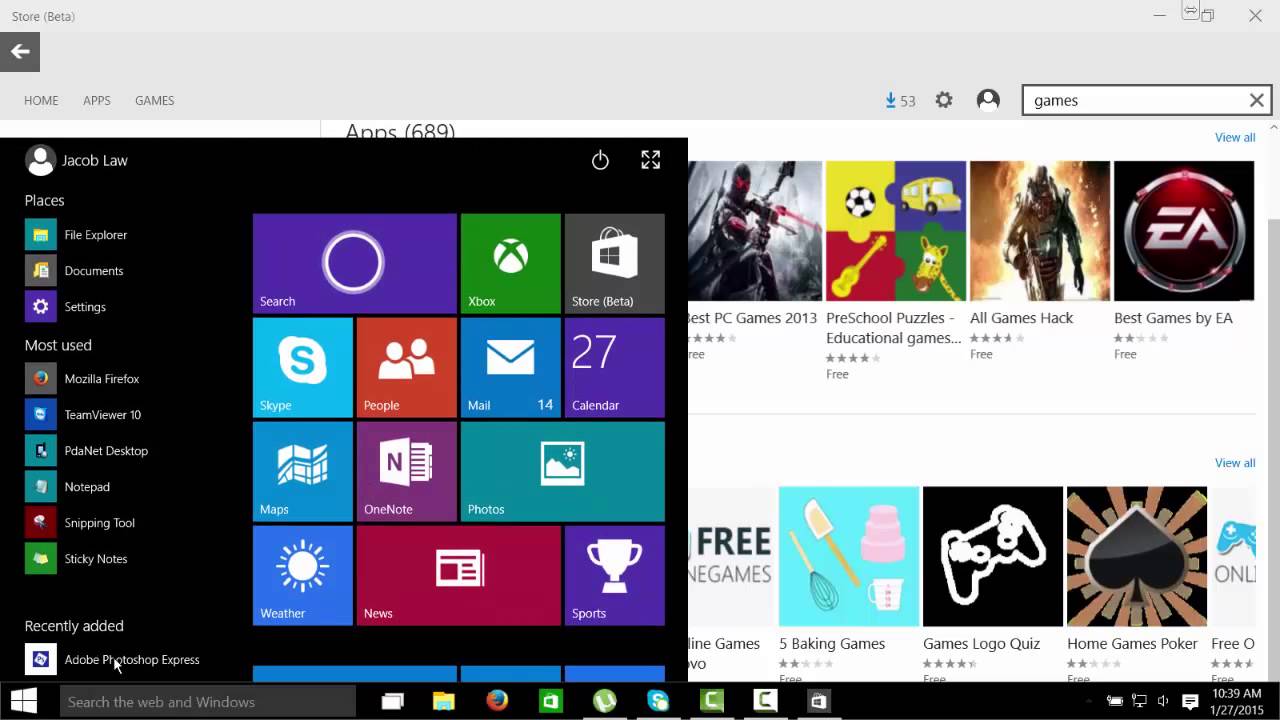Open the Xbox tile
The image size is (1280, 720).
coord(511,263)
